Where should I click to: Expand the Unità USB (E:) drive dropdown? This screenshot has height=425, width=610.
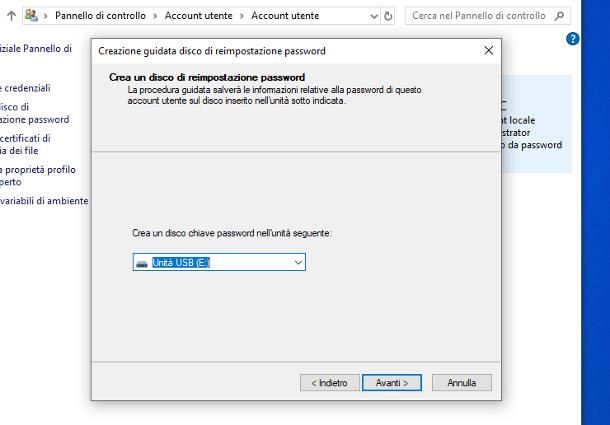pos(298,262)
